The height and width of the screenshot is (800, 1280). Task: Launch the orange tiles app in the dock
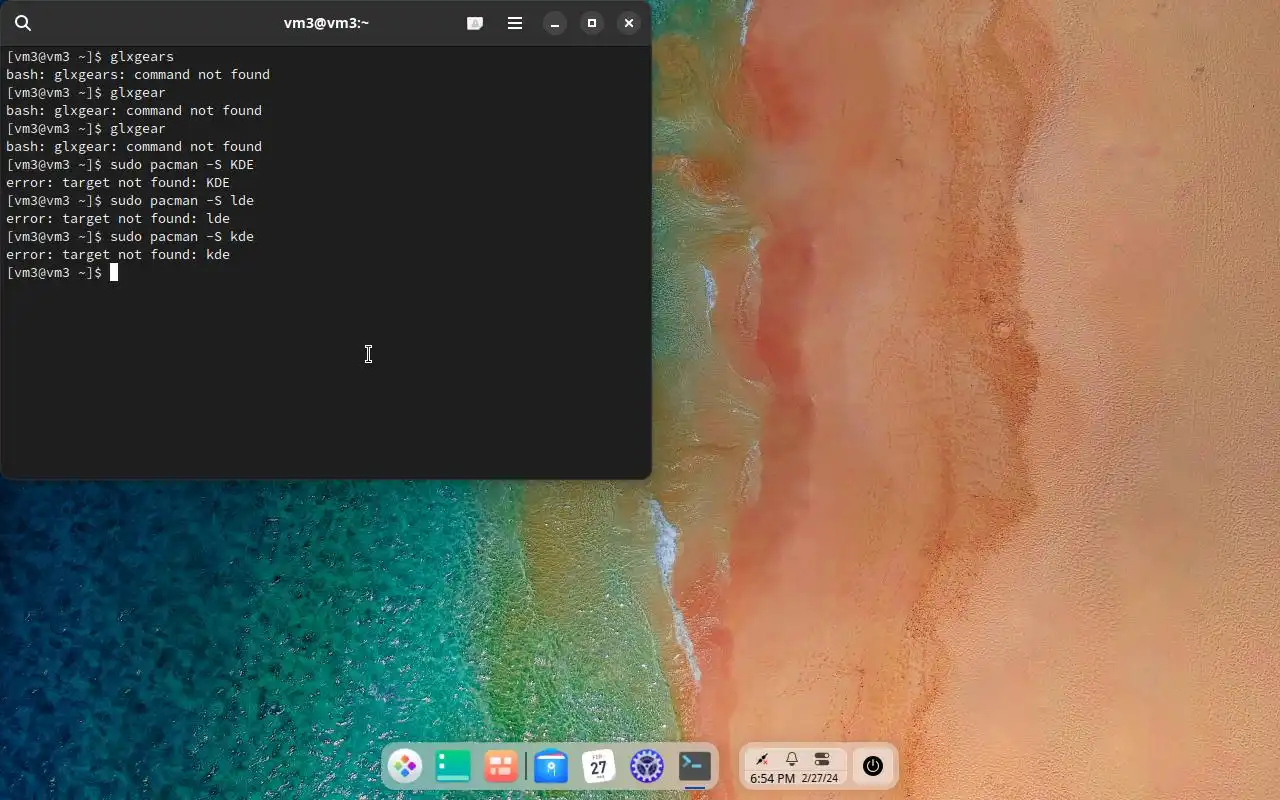click(x=501, y=767)
